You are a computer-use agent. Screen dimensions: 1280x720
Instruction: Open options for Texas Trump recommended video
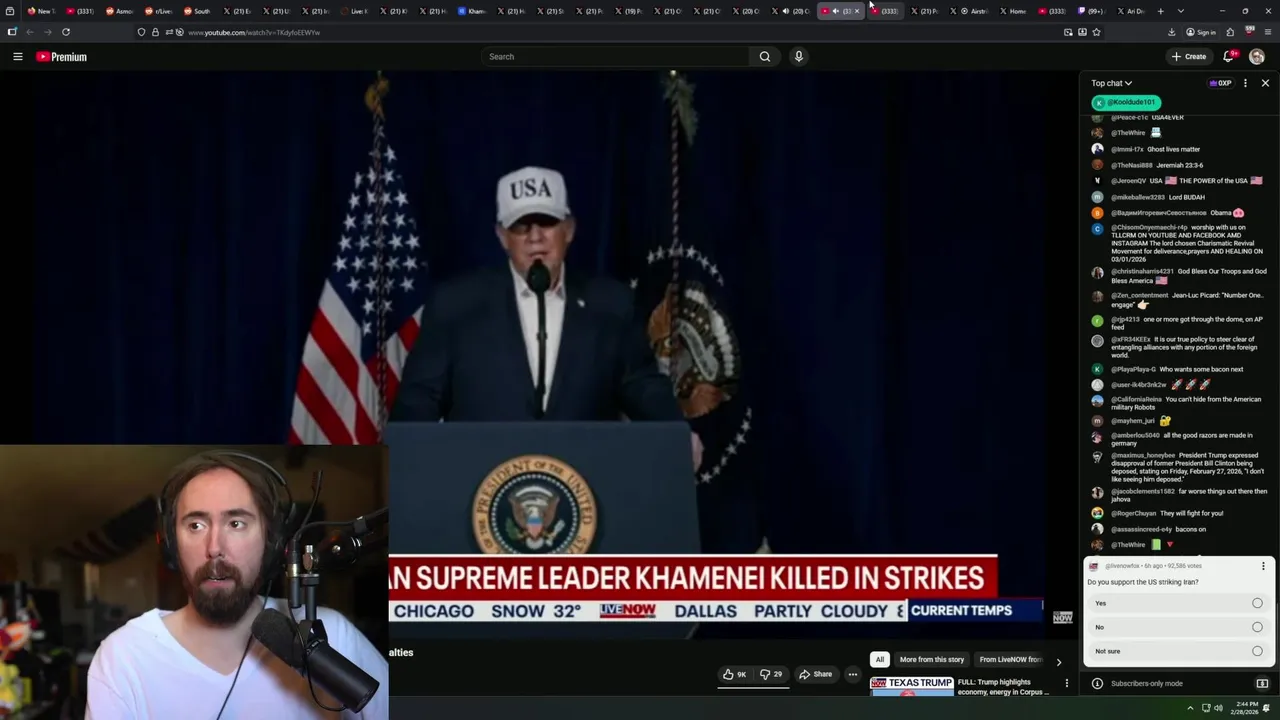[x=1067, y=683]
